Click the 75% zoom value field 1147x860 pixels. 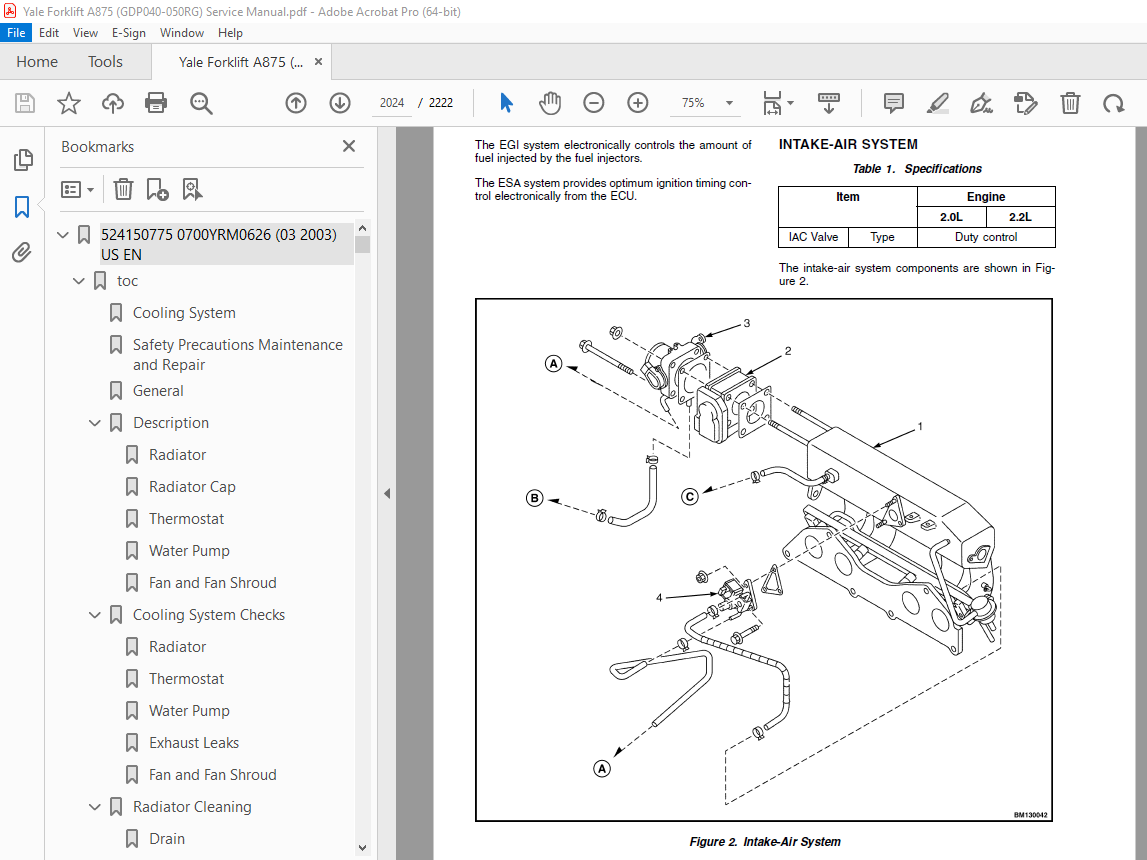[x=693, y=103]
